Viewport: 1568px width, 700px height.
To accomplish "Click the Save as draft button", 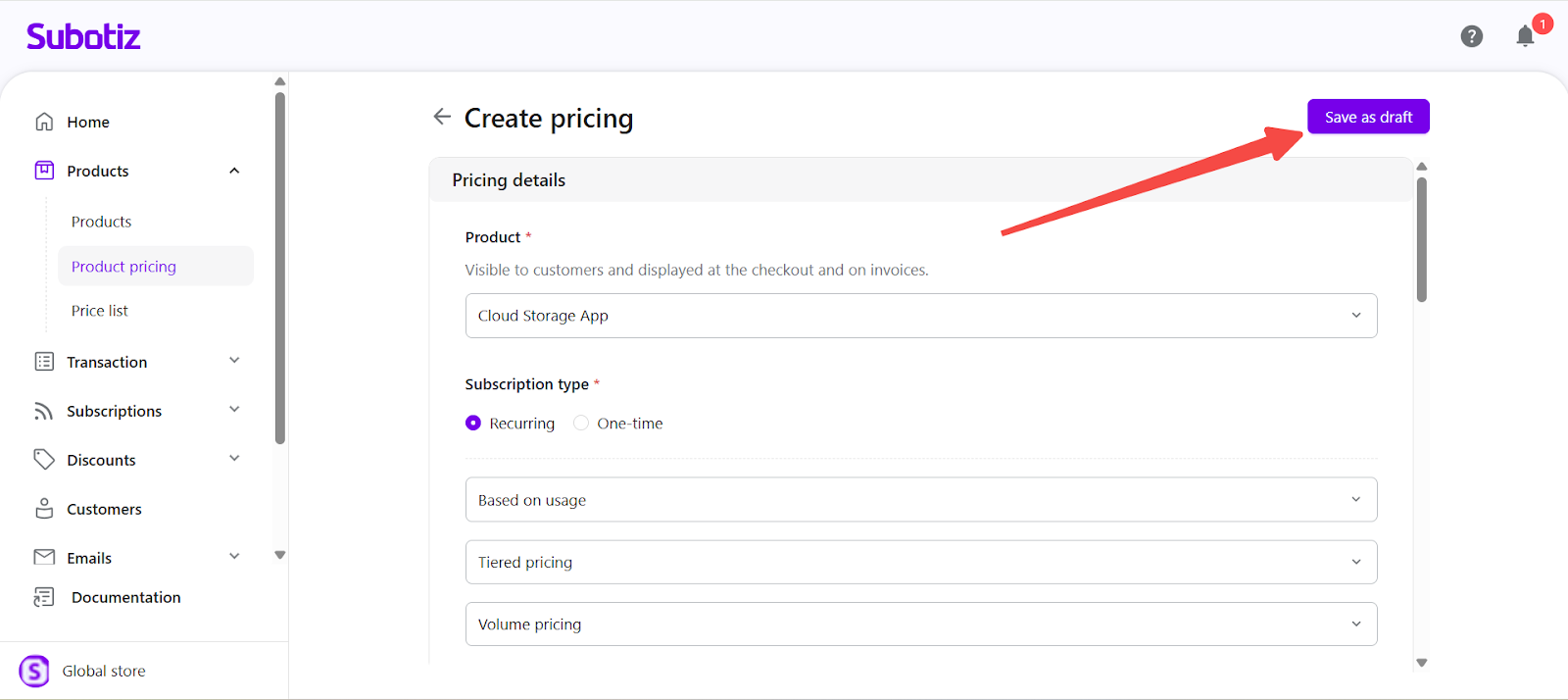I will coord(1368,117).
